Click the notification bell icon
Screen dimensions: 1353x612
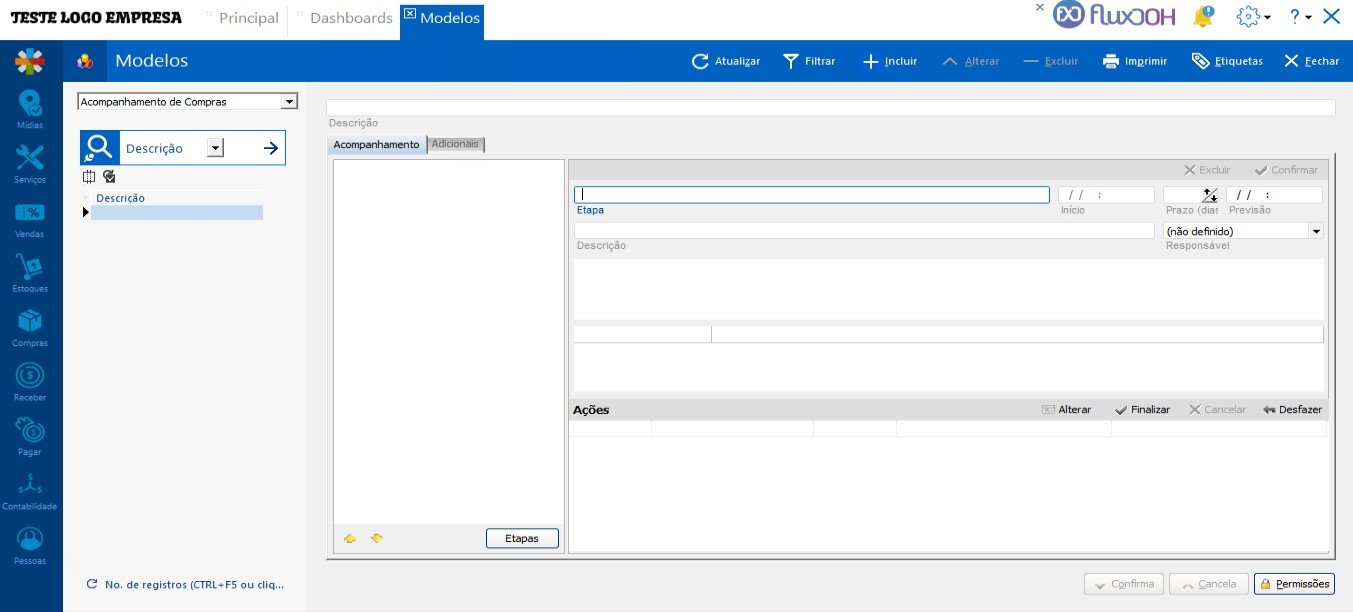tap(1203, 17)
